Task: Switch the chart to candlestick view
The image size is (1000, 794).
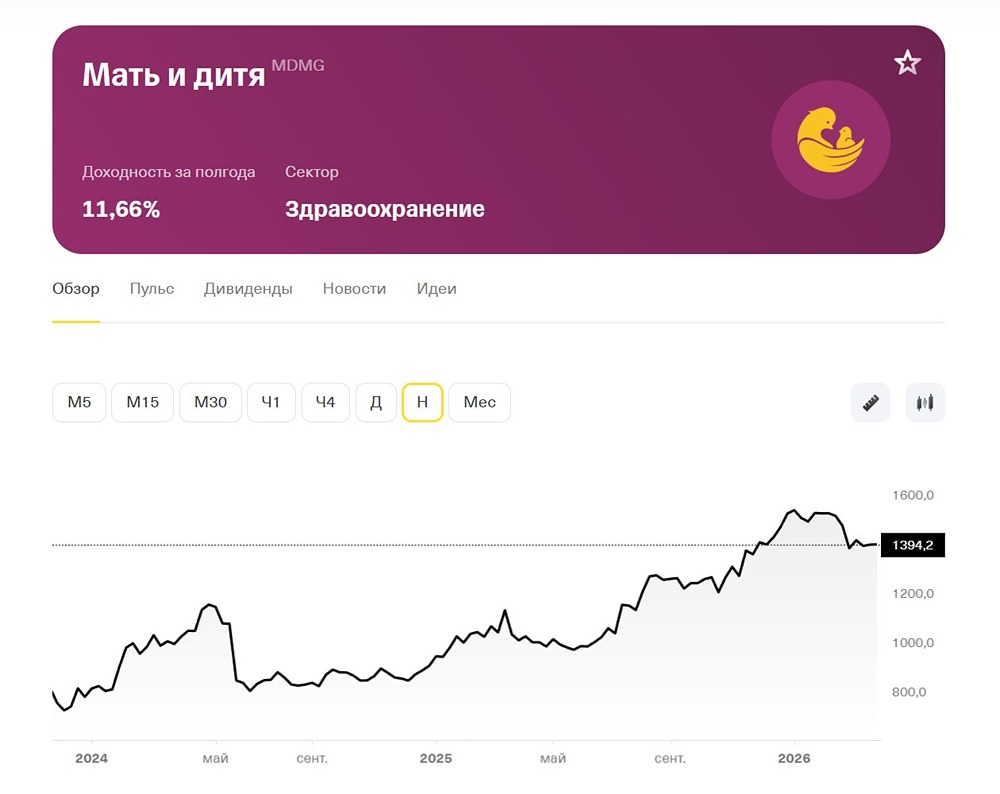Action: 924,402
